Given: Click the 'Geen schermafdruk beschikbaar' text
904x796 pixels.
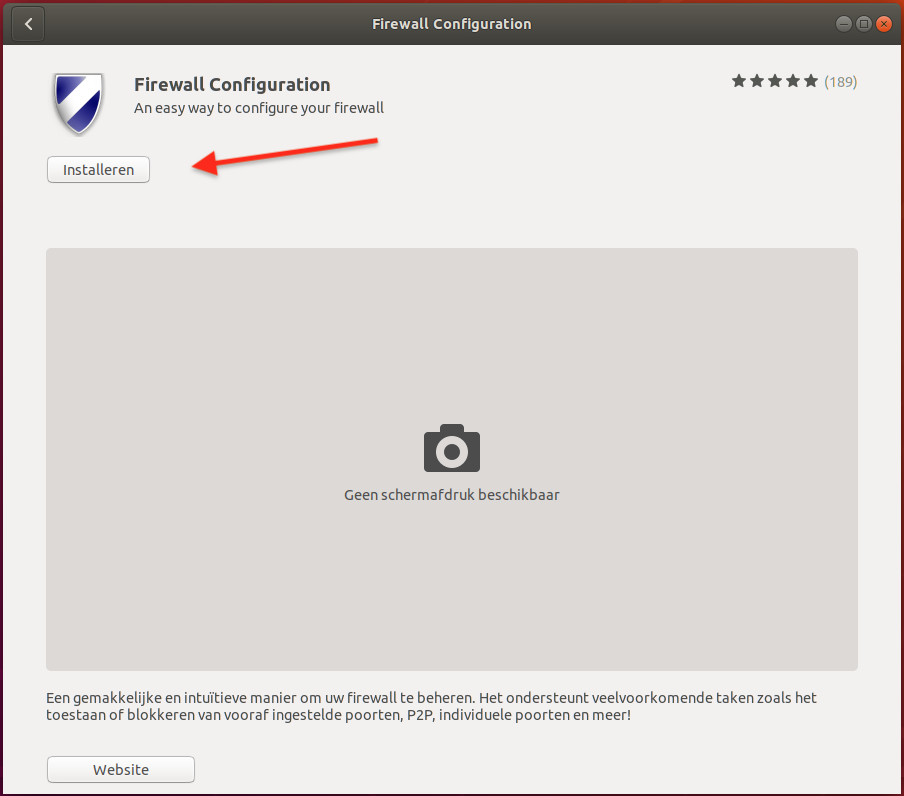Looking at the screenshot, I should pyautogui.click(x=452, y=495).
